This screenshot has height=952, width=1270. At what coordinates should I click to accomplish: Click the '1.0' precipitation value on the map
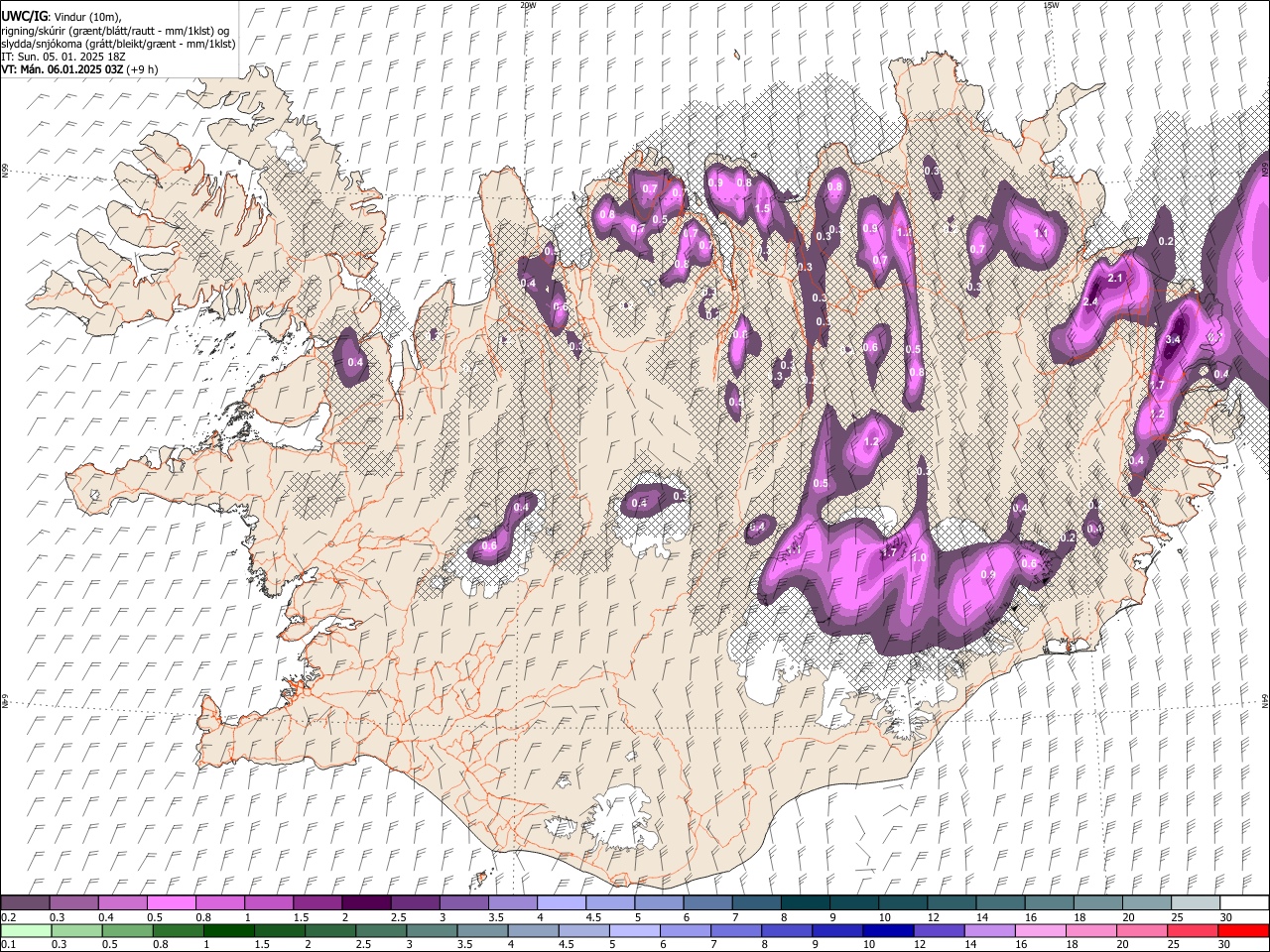click(919, 558)
